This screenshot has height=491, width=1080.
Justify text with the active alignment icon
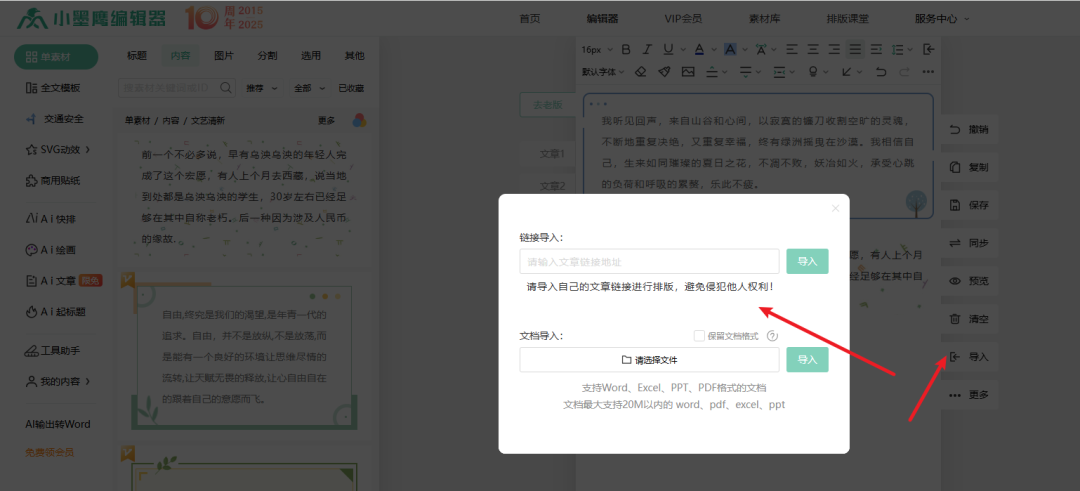(x=855, y=50)
